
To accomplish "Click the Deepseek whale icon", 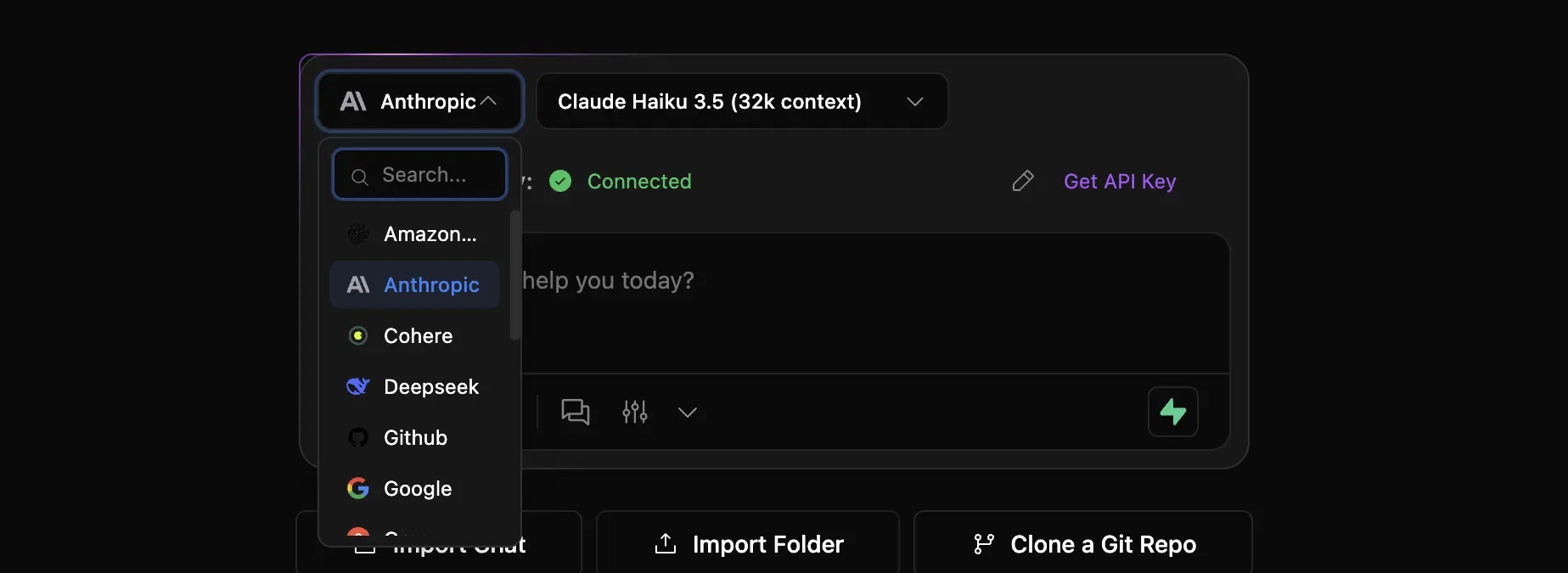I will [x=357, y=386].
